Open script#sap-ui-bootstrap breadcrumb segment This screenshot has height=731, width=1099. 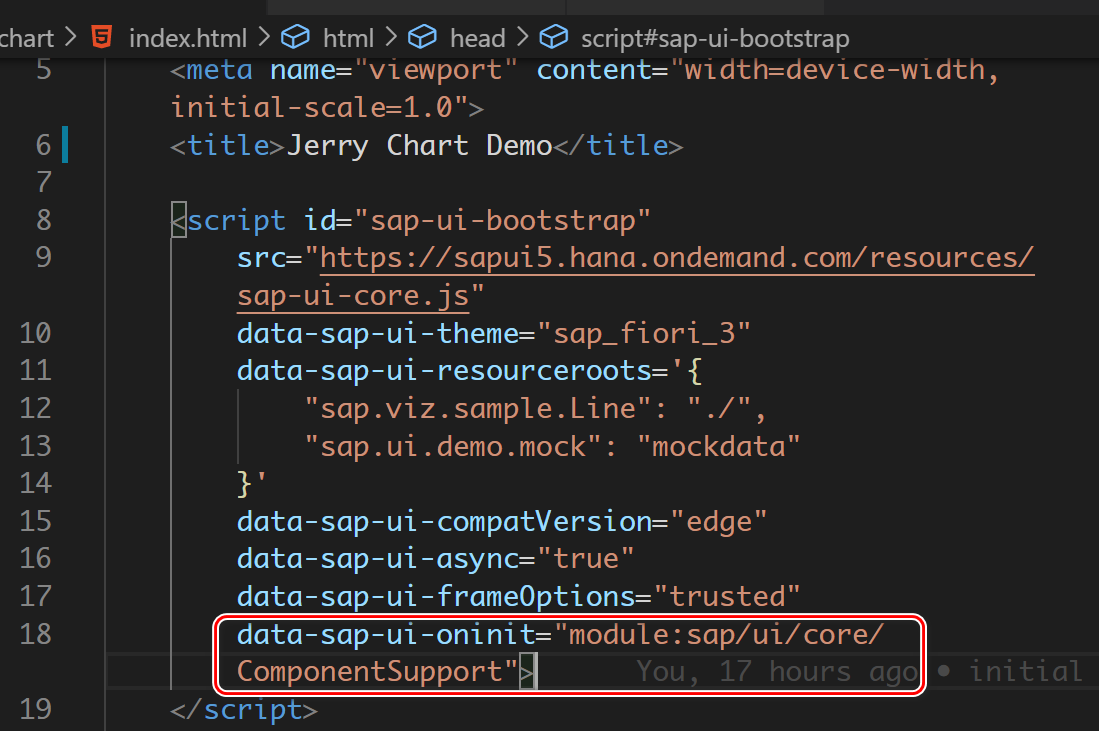(x=715, y=38)
